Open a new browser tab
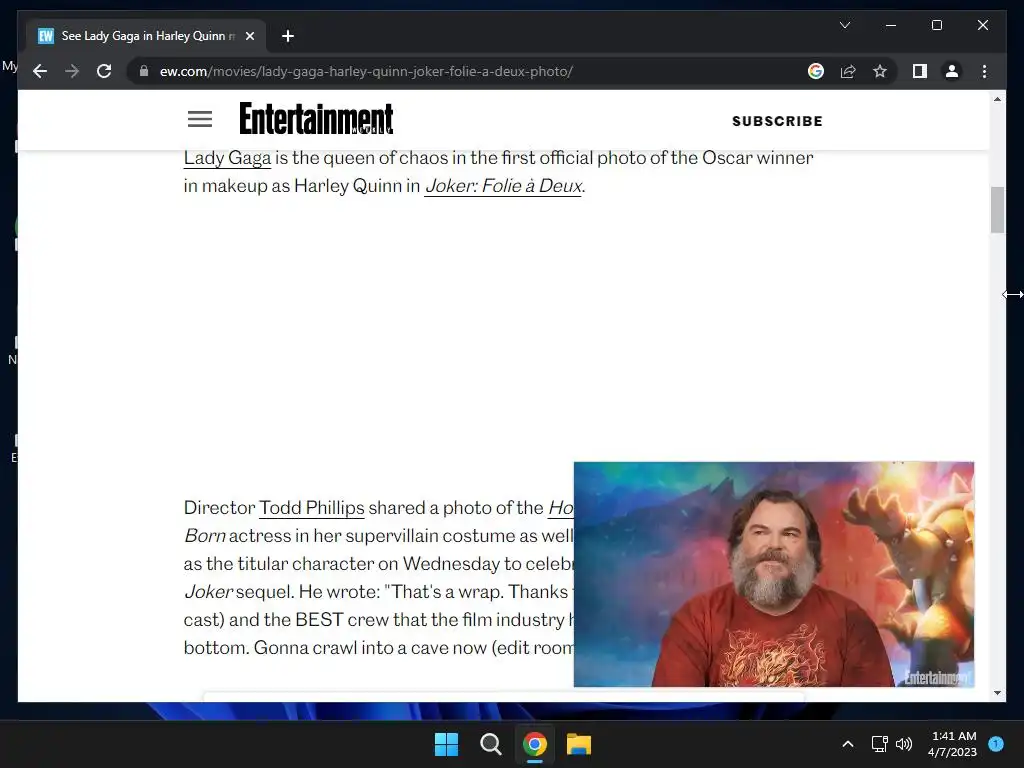Viewport: 1024px width, 768px height. [287, 36]
